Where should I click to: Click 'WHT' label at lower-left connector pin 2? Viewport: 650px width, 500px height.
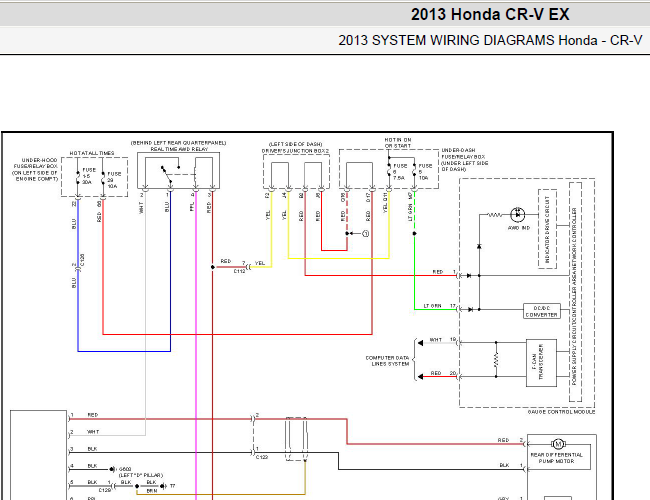[x=93, y=432]
